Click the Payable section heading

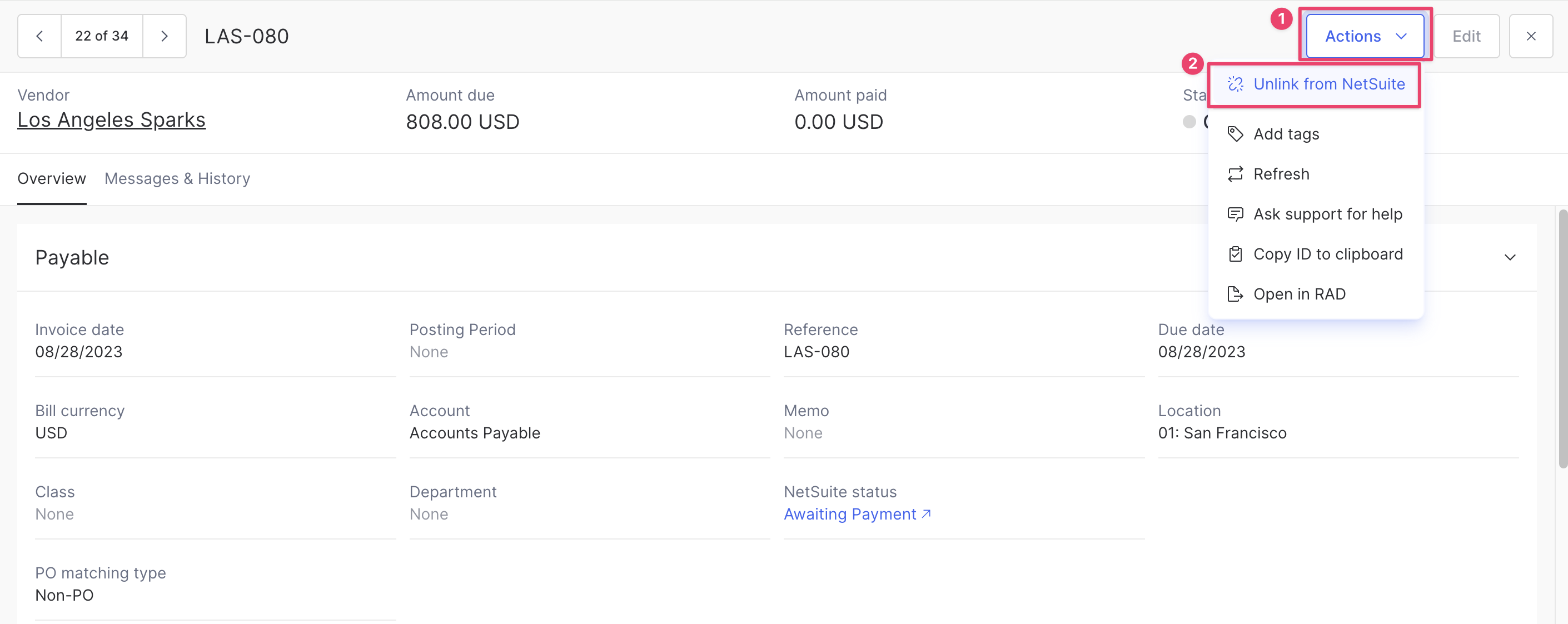coord(72,257)
